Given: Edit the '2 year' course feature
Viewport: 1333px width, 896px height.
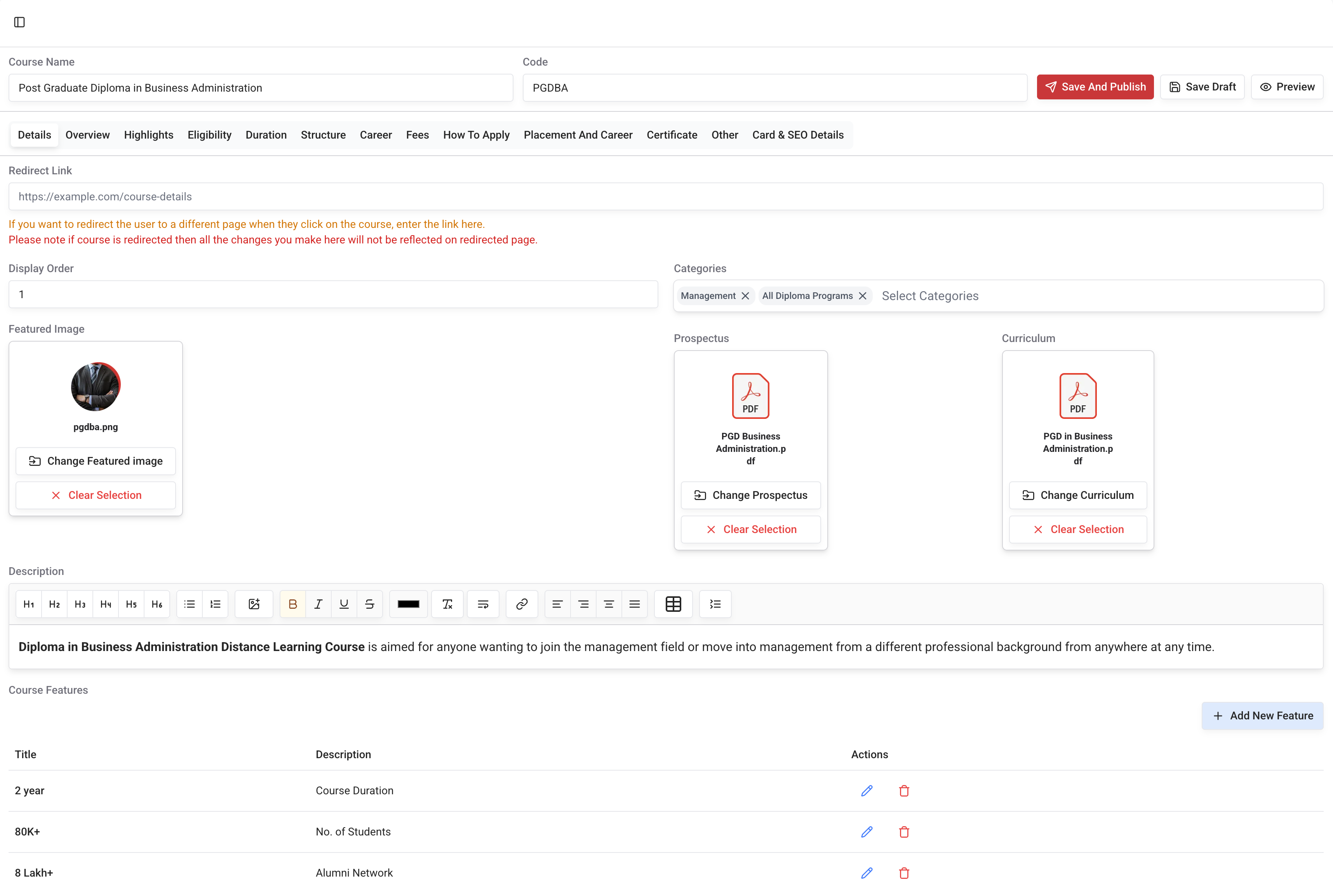Looking at the screenshot, I should click(x=867, y=791).
